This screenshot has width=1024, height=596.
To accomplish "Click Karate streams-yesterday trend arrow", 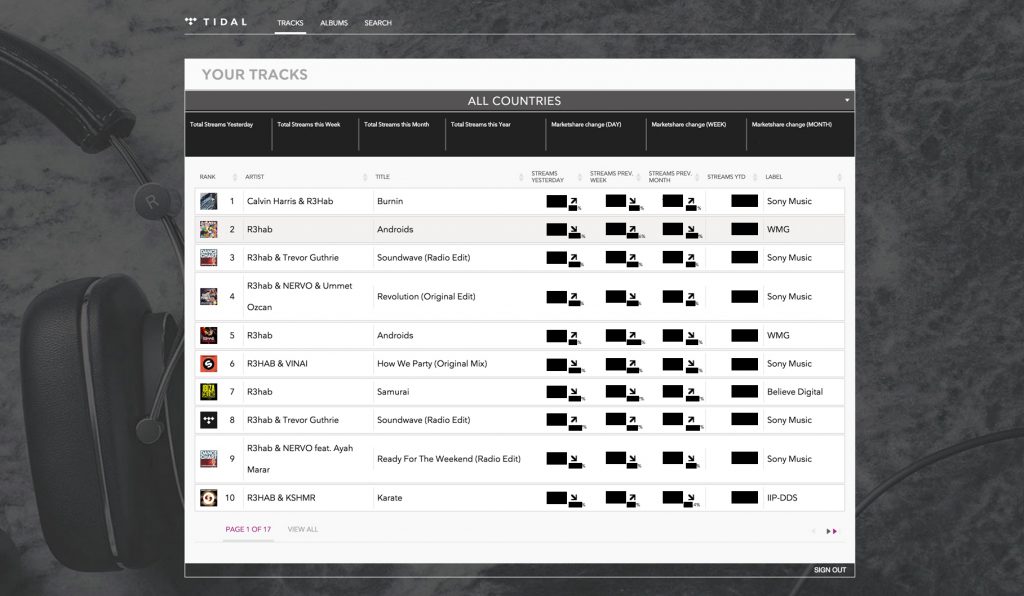I will pos(573,499).
